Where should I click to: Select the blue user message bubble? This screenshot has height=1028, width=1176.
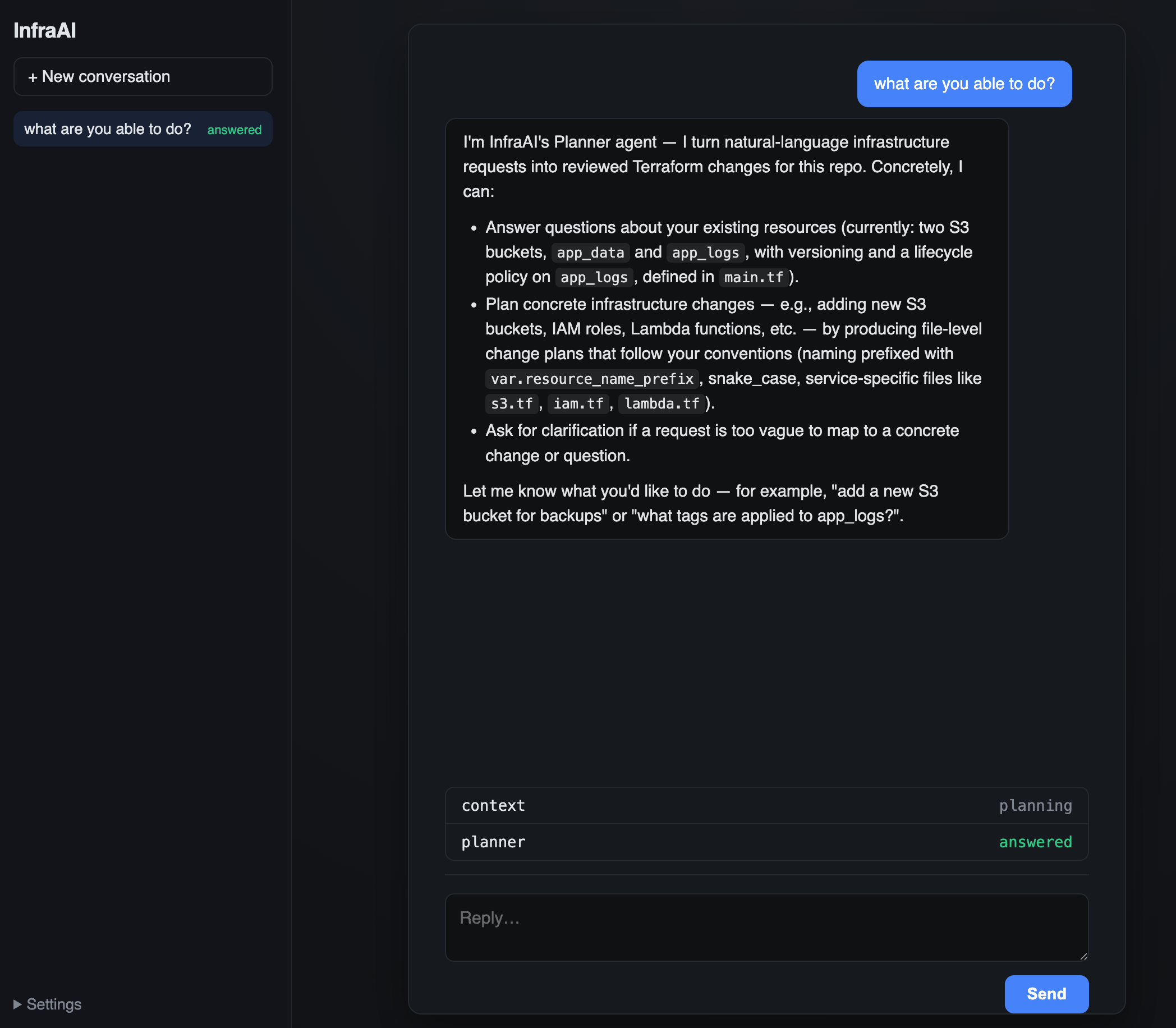click(964, 84)
